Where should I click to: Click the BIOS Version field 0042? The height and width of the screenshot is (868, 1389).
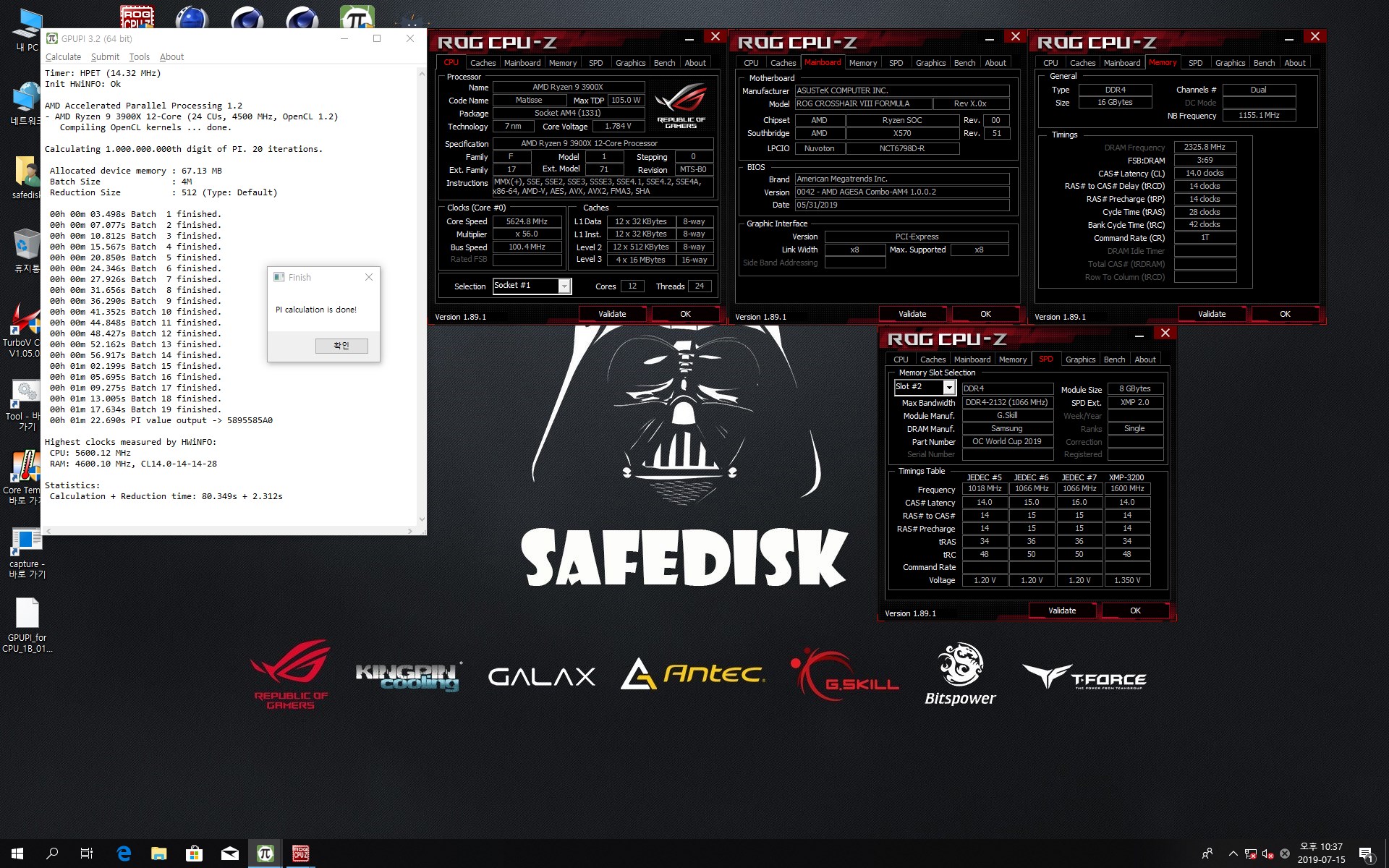902,192
